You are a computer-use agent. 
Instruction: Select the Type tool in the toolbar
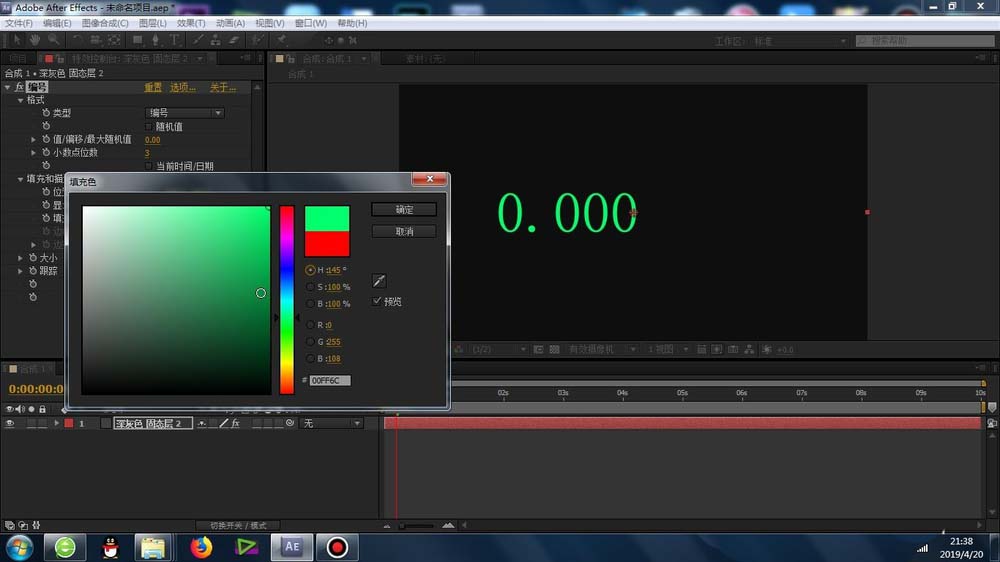click(x=174, y=40)
